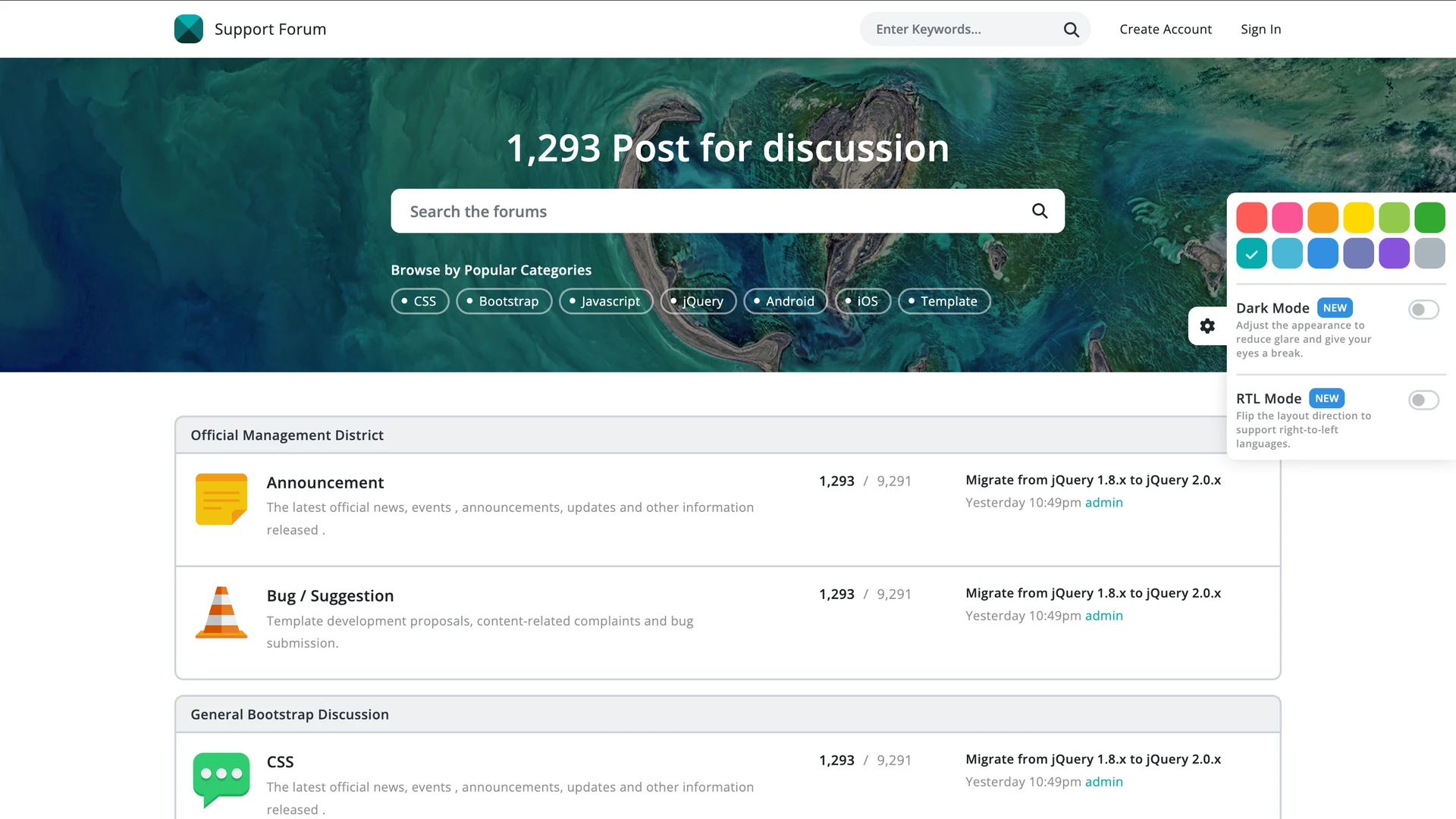Enable the Dark Mode switch
The width and height of the screenshot is (1456, 819).
pyautogui.click(x=1423, y=309)
